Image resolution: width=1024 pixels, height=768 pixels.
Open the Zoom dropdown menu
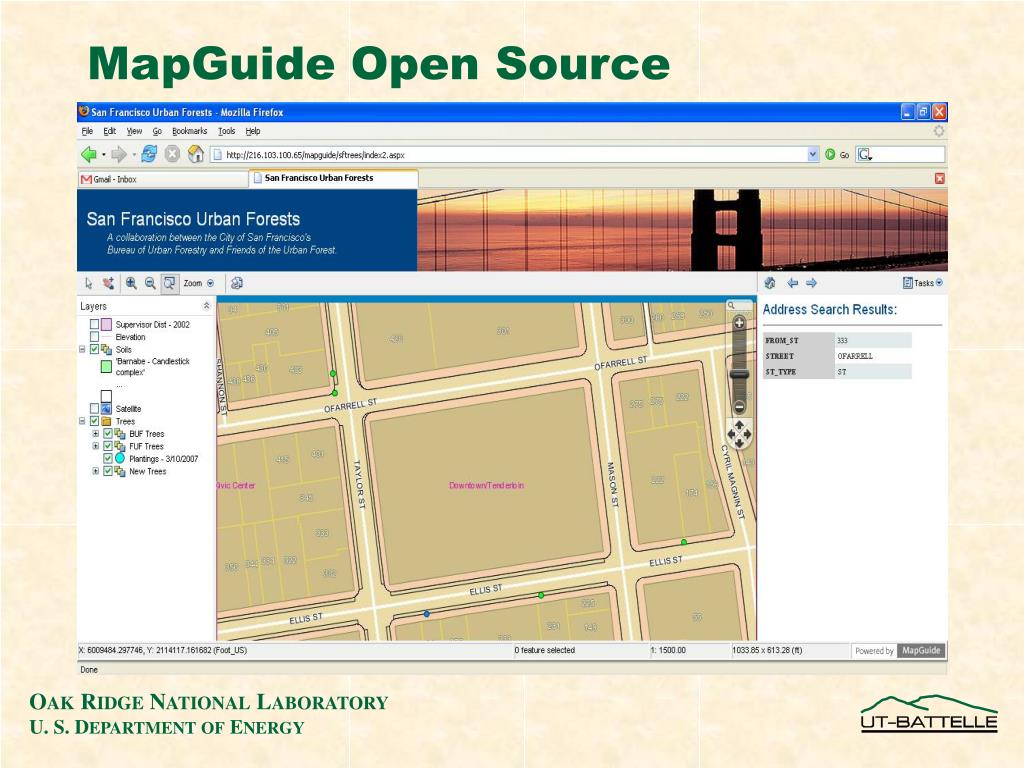tap(199, 283)
